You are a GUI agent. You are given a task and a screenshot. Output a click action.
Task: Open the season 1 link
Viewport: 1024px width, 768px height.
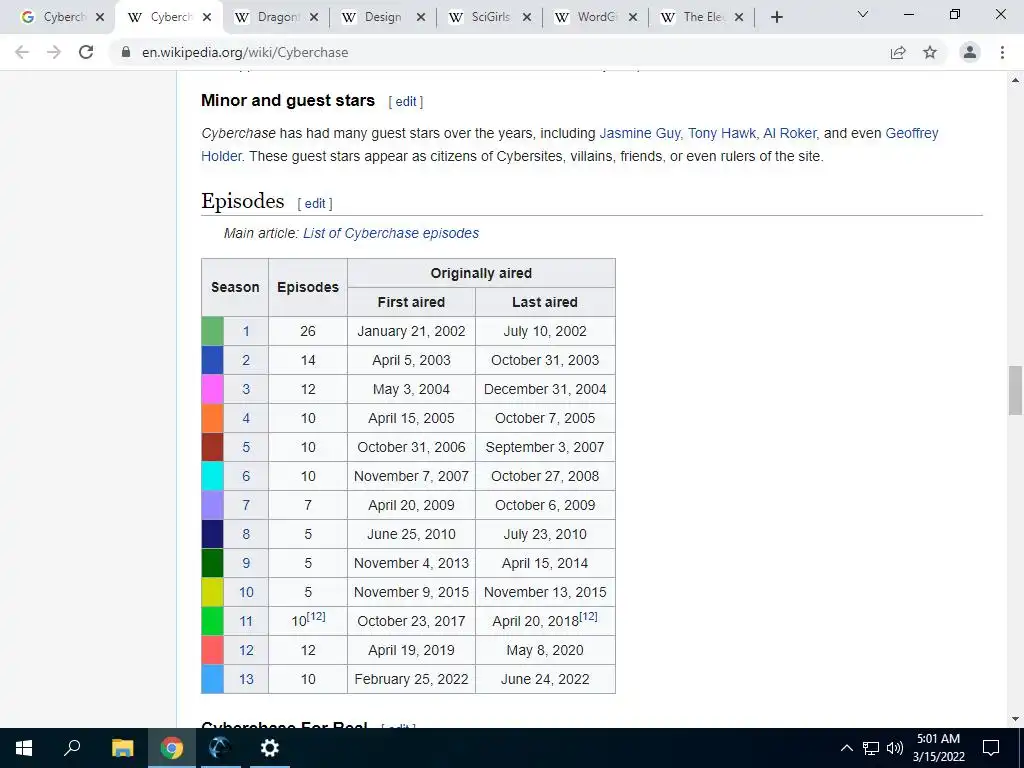246,331
